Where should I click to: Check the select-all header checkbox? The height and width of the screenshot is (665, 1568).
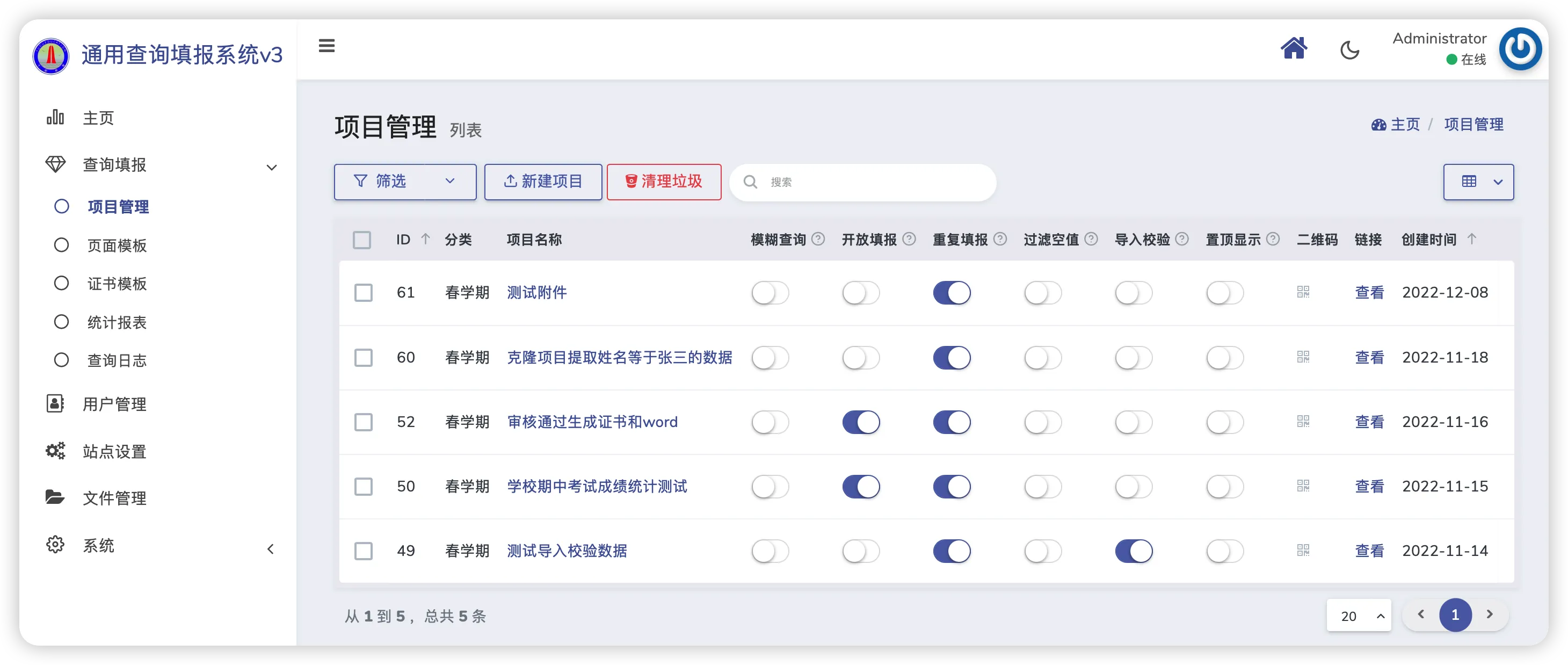click(361, 240)
